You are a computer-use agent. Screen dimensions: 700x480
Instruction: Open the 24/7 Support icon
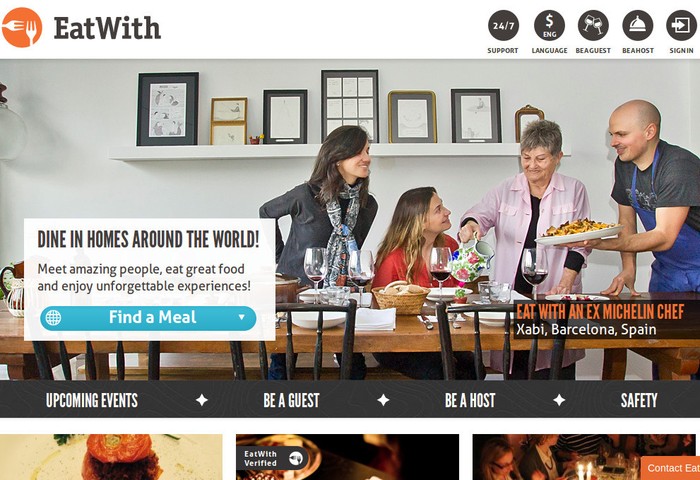(x=503, y=25)
